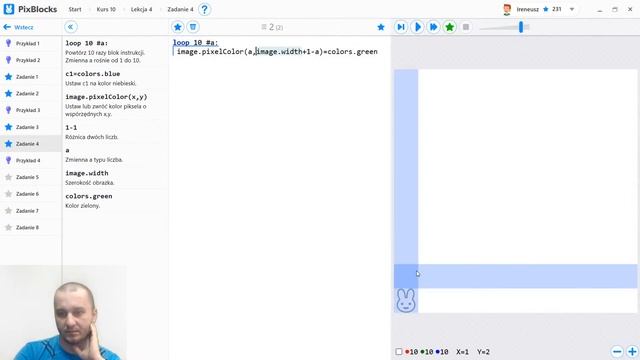Click the bunny sprite on the canvas
640x360 pixels.
(x=406, y=300)
